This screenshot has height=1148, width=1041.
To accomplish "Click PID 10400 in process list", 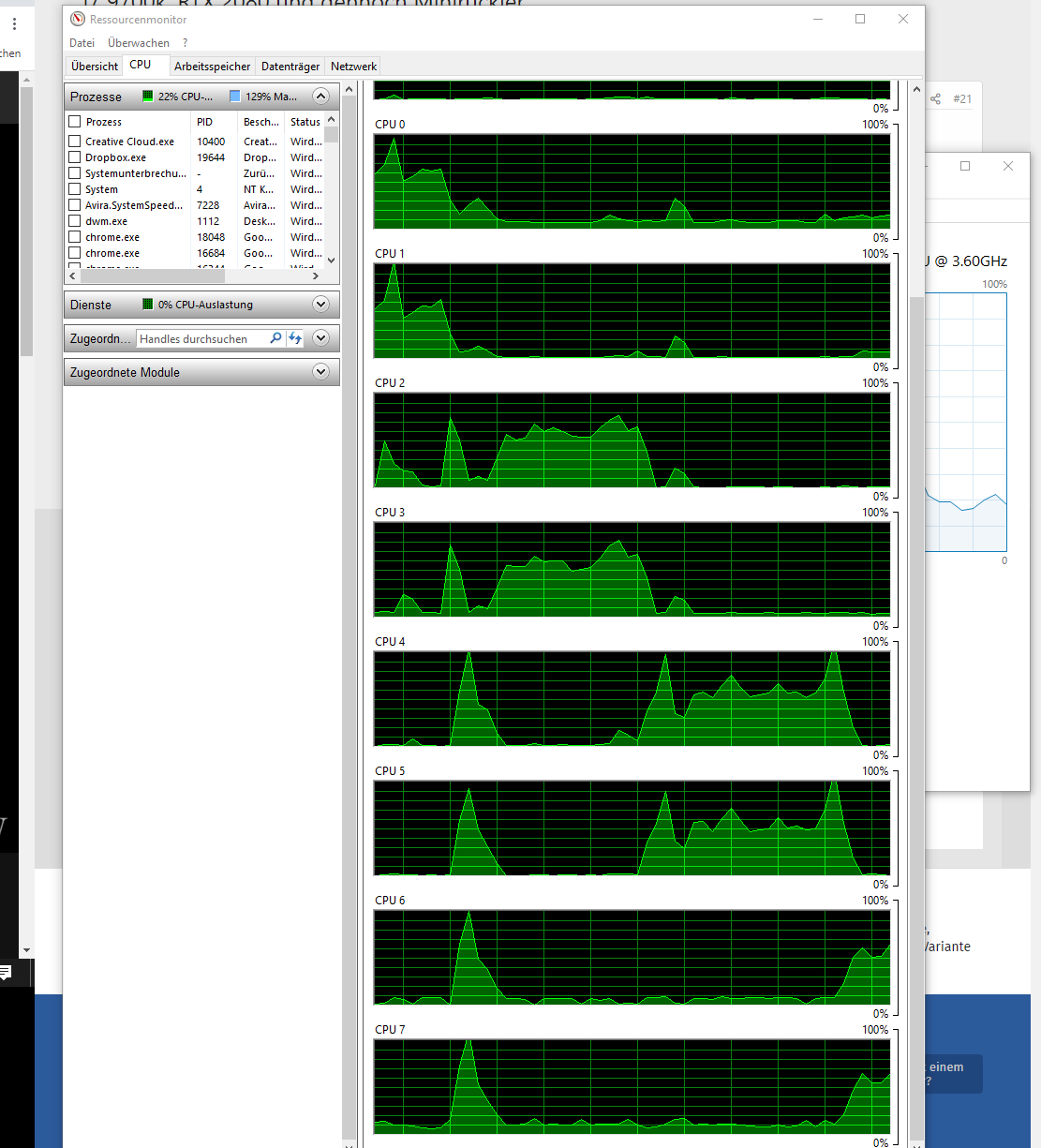I will 211,142.
